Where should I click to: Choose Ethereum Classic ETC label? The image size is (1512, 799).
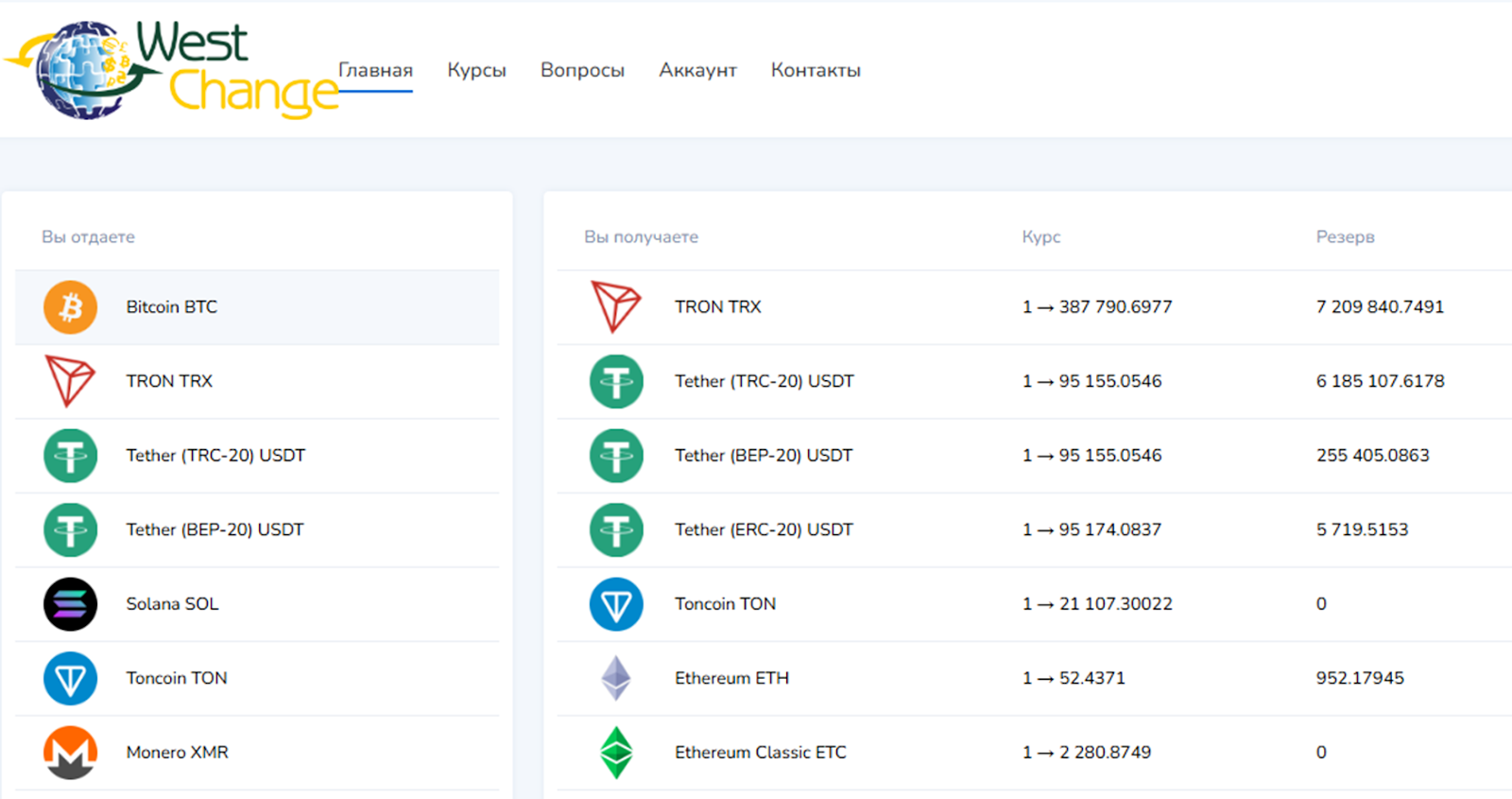760,753
